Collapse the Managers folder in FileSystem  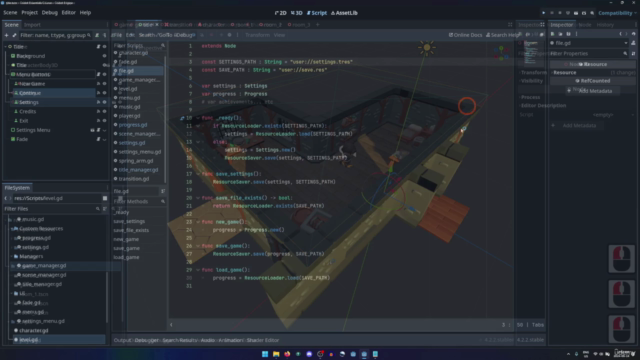pos(11,257)
